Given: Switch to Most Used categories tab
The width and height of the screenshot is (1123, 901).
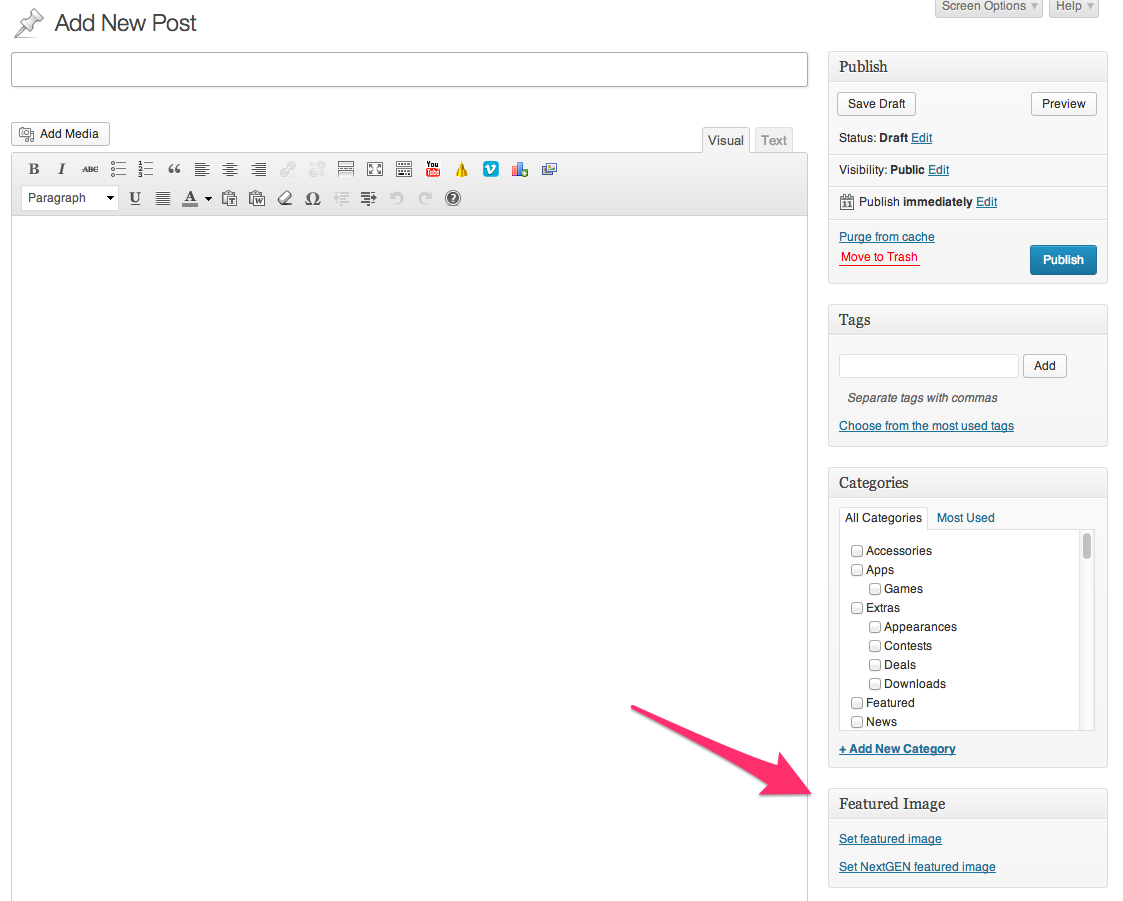Looking at the screenshot, I should click(965, 518).
